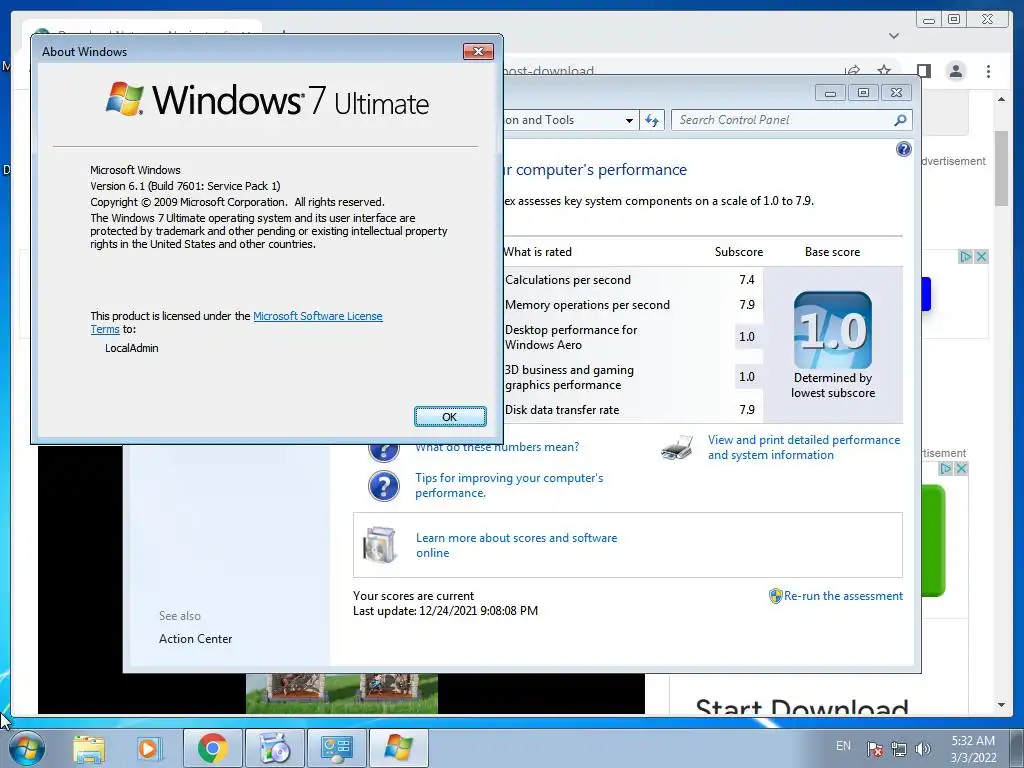Click the 1.0 base score badge
Image resolution: width=1024 pixels, height=768 pixels.
pos(833,330)
